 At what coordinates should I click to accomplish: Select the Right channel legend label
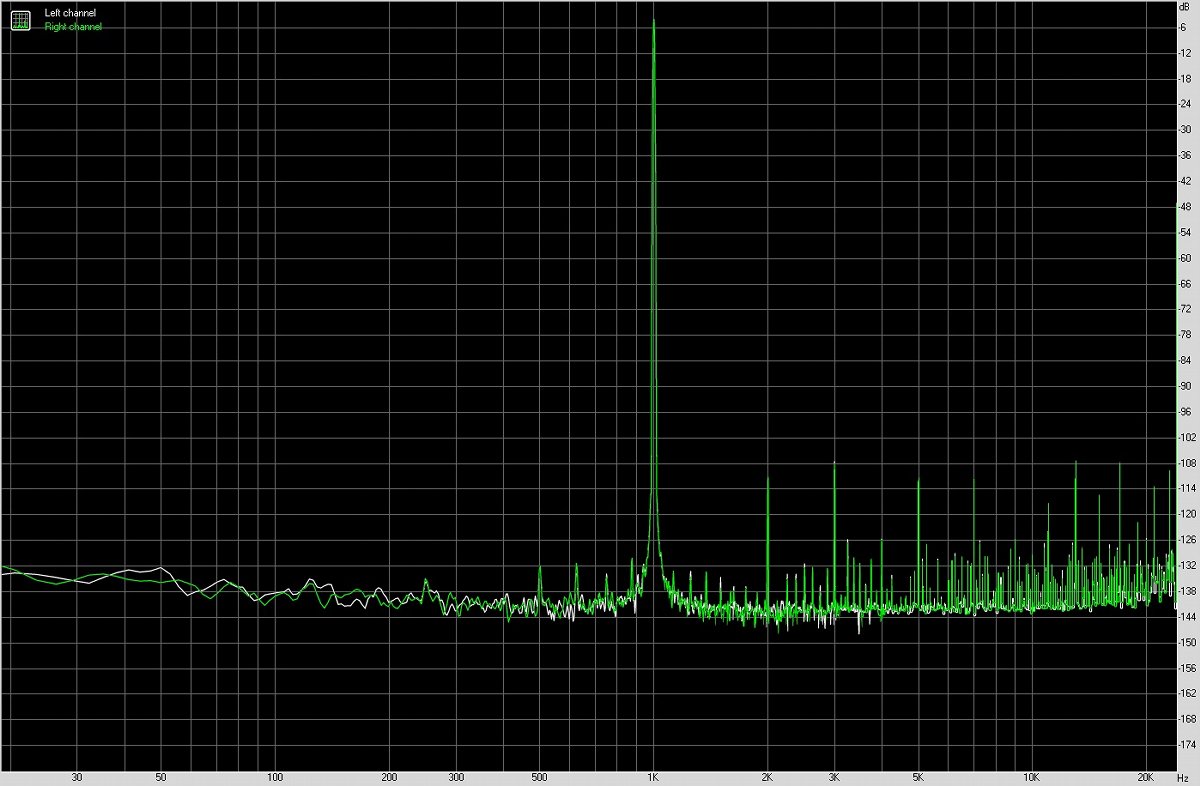point(73,27)
